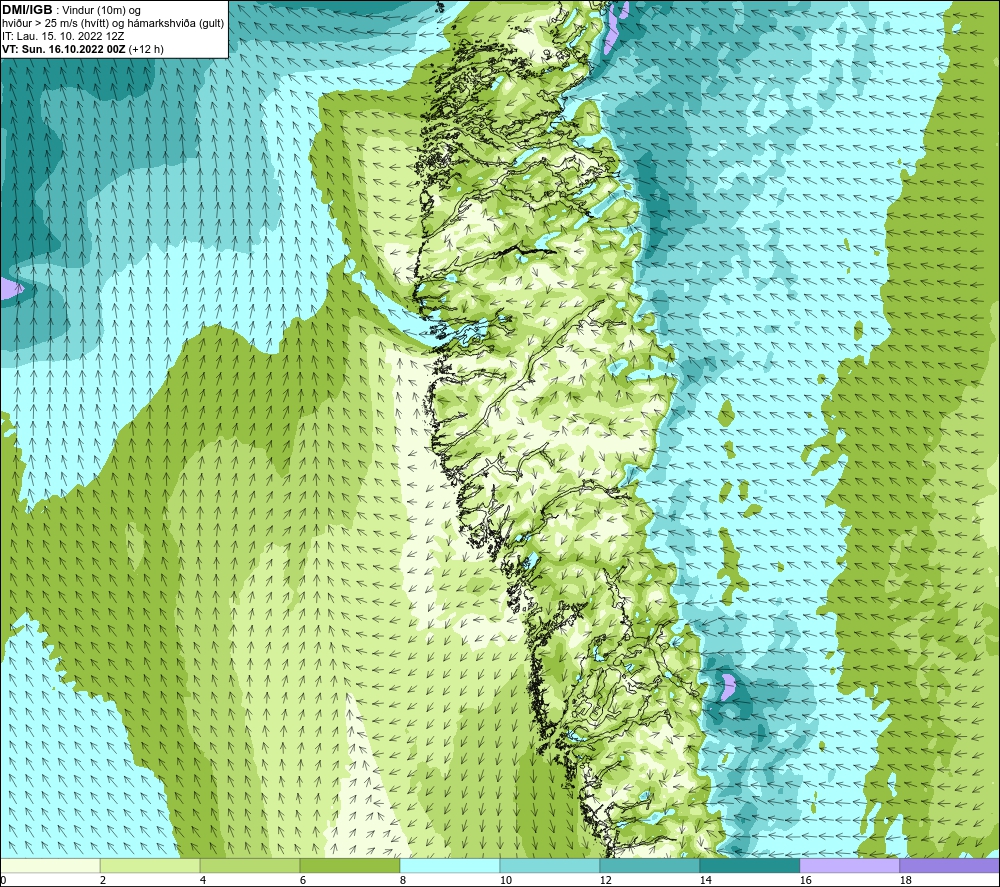Click the legend value '16'
Viewport: 1000px width, 887px height.
(x=805, y=880)
